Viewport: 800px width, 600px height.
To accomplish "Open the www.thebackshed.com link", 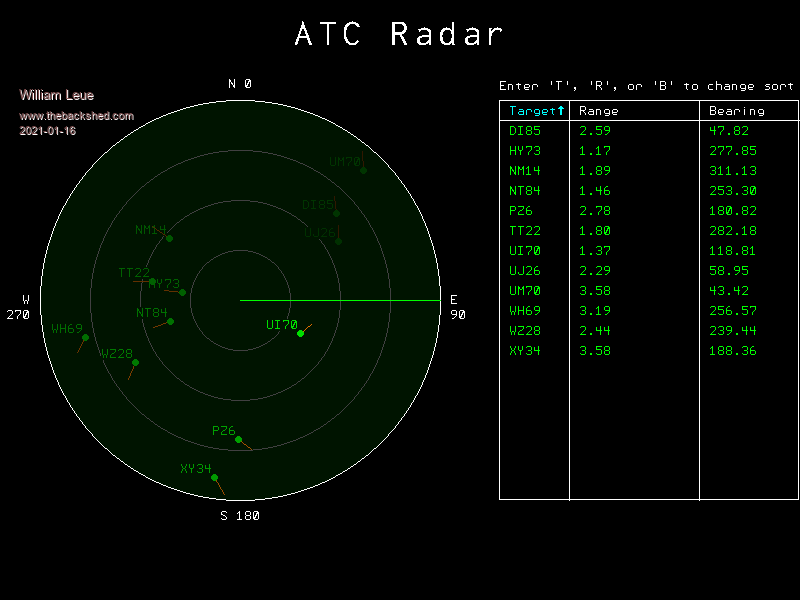I will pyautogui.click(x=76, y=116).
